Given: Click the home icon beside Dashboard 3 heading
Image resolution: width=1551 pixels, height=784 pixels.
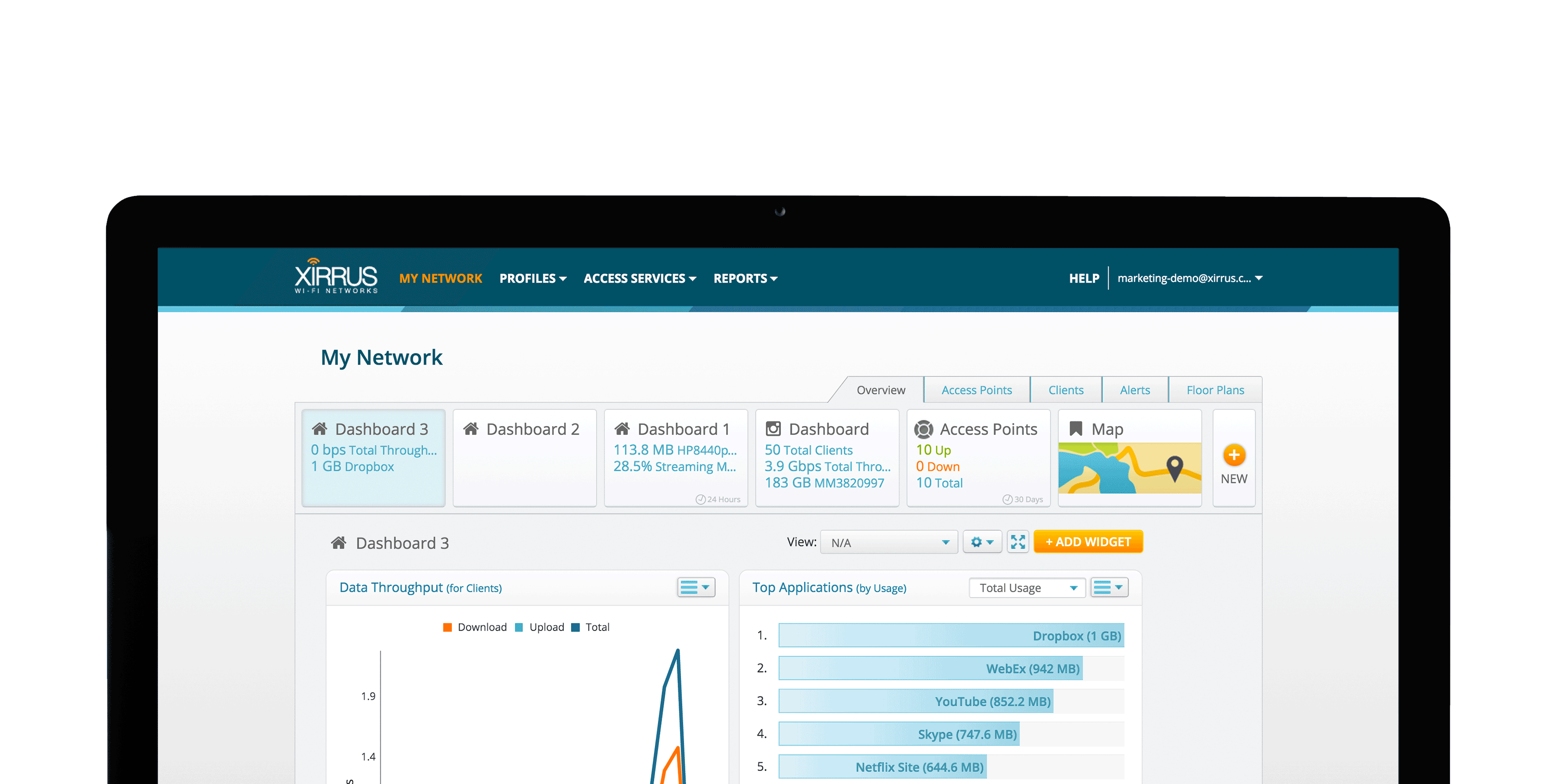Looking at the screenshot, I should point(338,543).
